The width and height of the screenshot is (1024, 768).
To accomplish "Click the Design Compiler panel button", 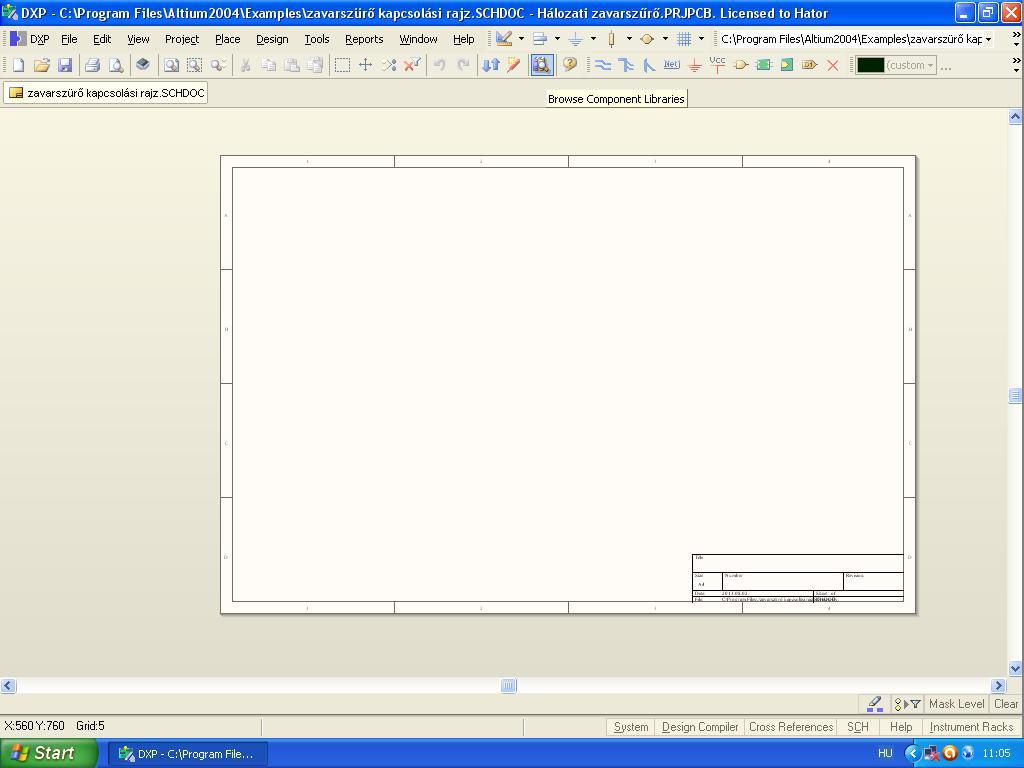I will click(699, 727).
